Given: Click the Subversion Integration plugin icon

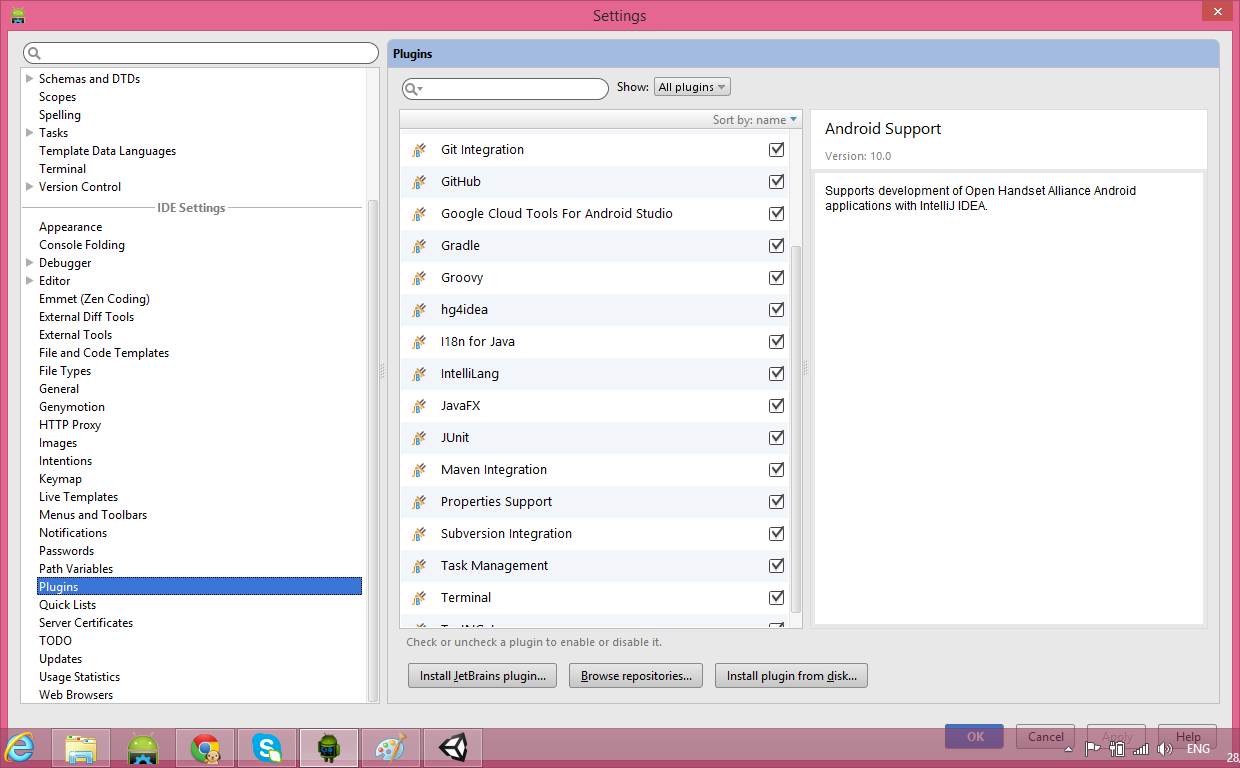Looking at the screenshot, I should 419,534.
